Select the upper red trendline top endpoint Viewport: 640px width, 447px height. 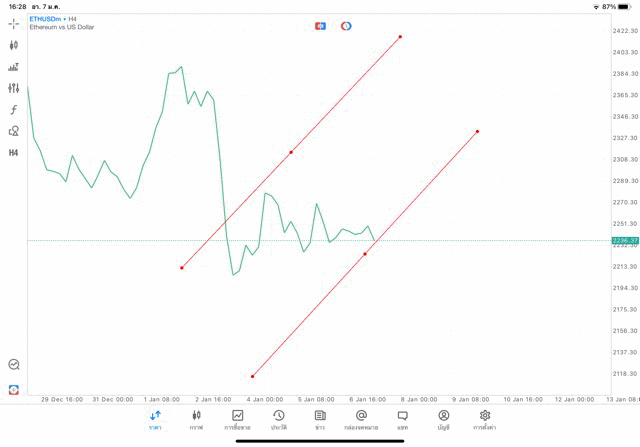400,37
